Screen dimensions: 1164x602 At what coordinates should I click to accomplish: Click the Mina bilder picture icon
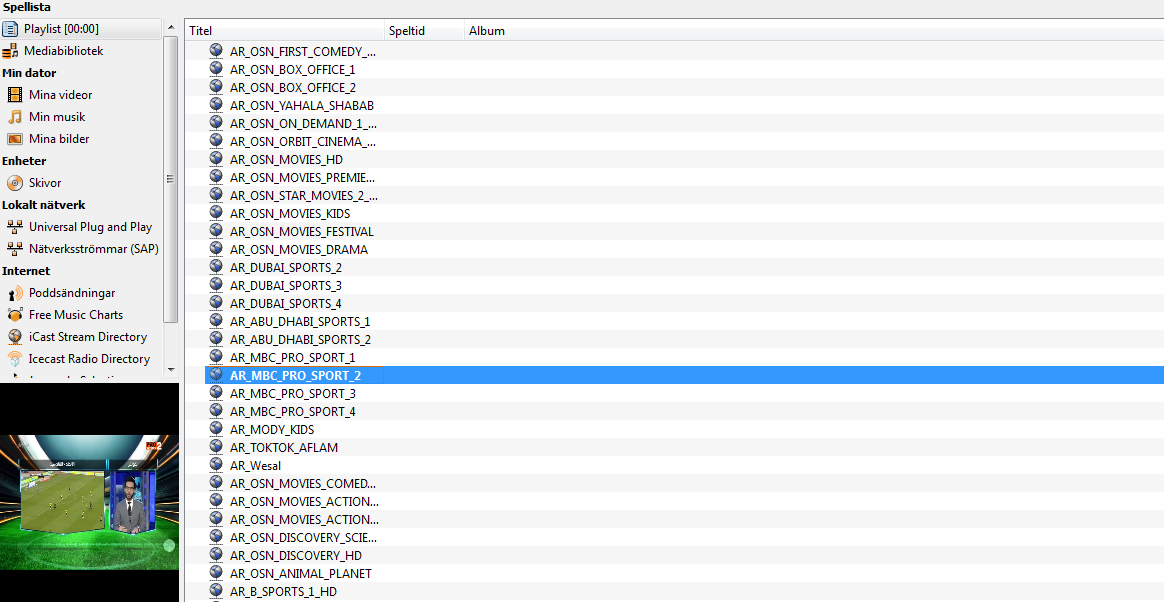tap(15, 139)
